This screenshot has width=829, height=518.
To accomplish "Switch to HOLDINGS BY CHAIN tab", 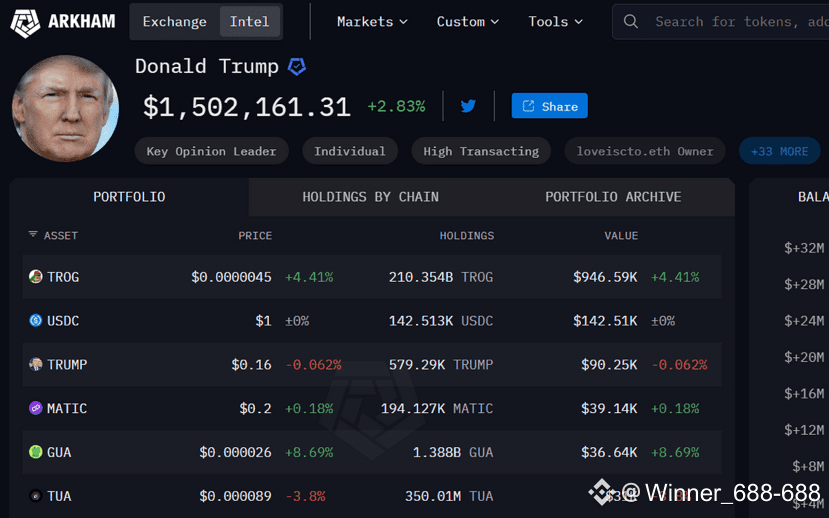I will click(x=370, y=197).
